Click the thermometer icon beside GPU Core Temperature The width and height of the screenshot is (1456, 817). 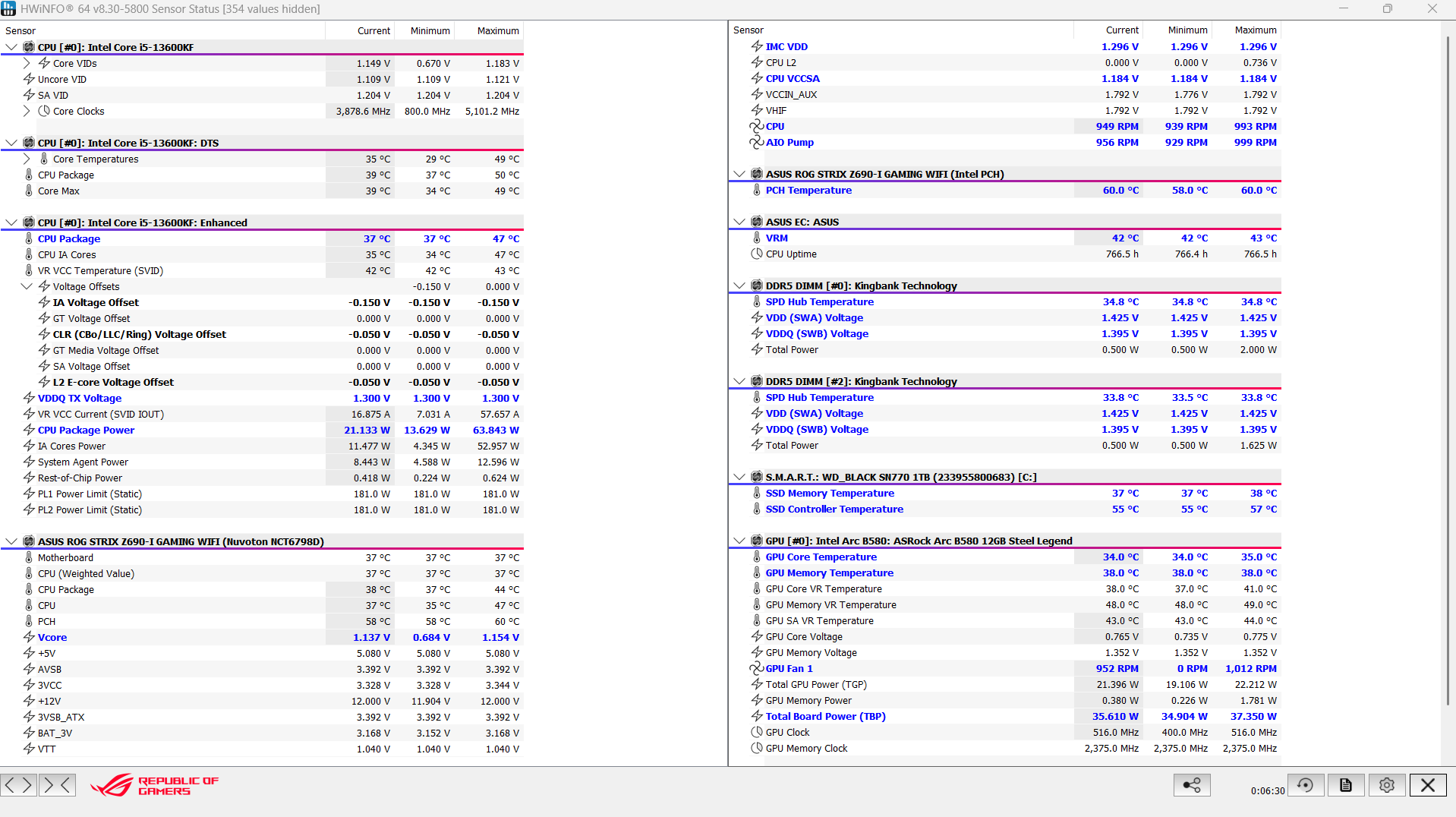[x=757, y=557]
